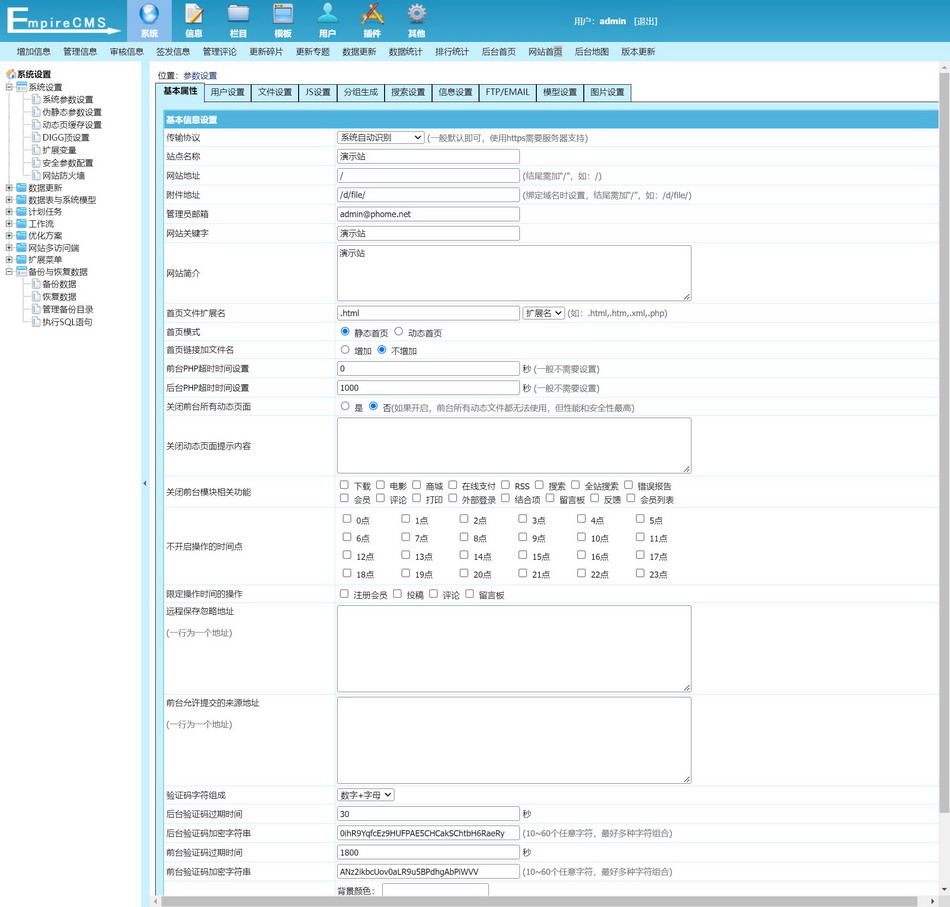
Task: Check the RSS module checkbox
Action: tap(505, 485)
